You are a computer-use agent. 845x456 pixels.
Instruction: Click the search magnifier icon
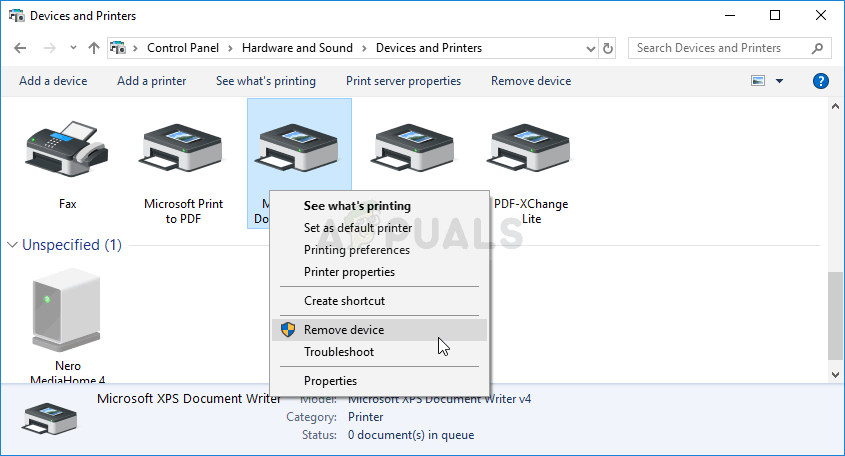(817, 48)
